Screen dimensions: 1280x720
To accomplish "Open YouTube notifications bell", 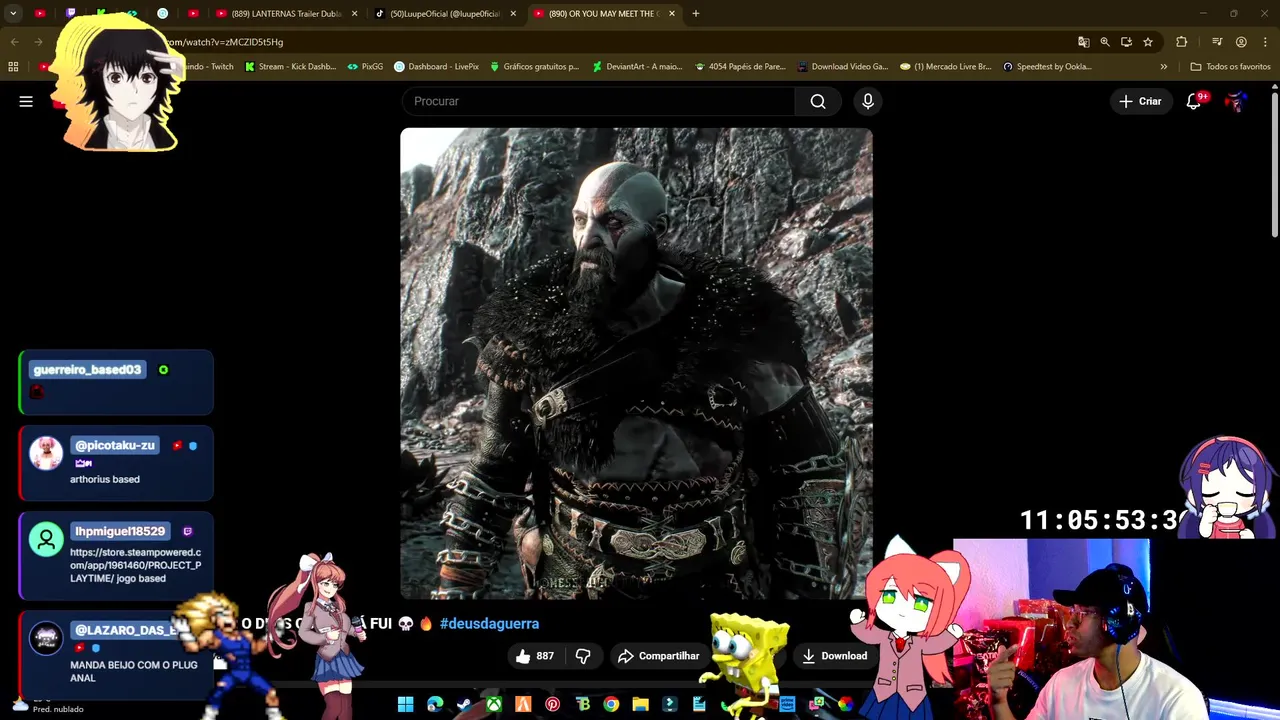I will tap(1193, 101).
